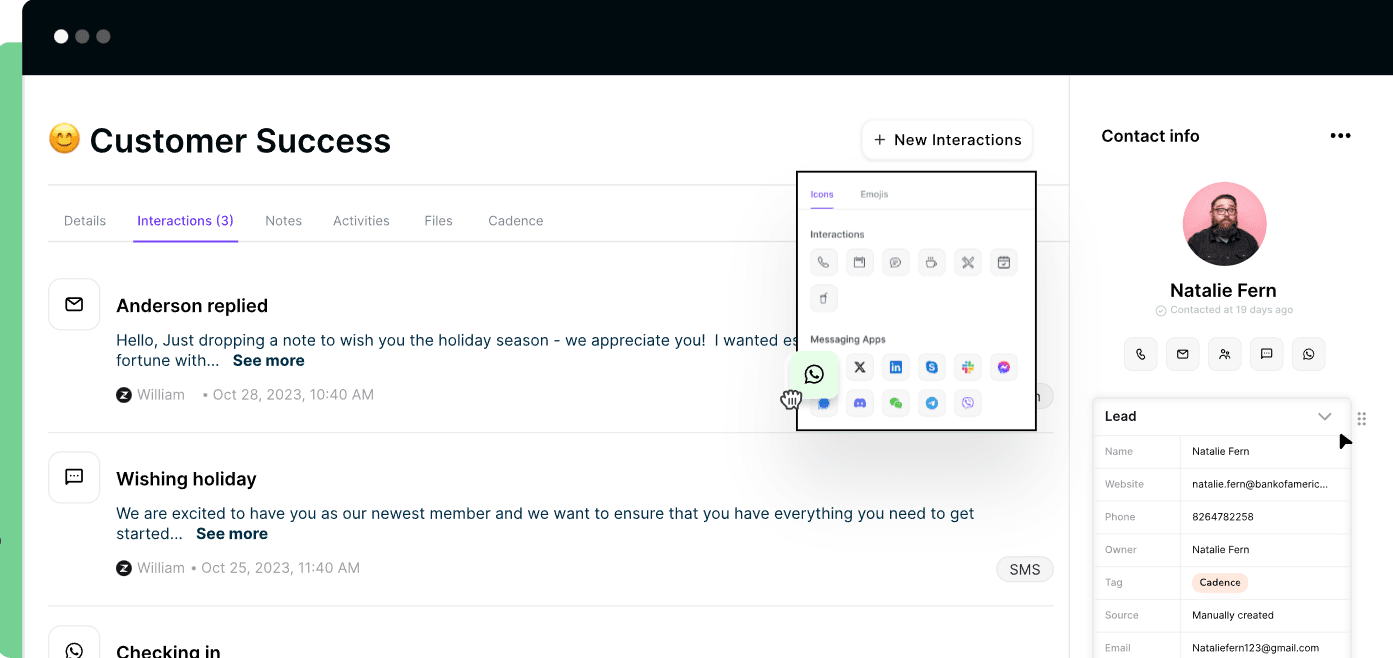Click the New Interactions button
Screen dimensions: 1393x658
(946, 140)
